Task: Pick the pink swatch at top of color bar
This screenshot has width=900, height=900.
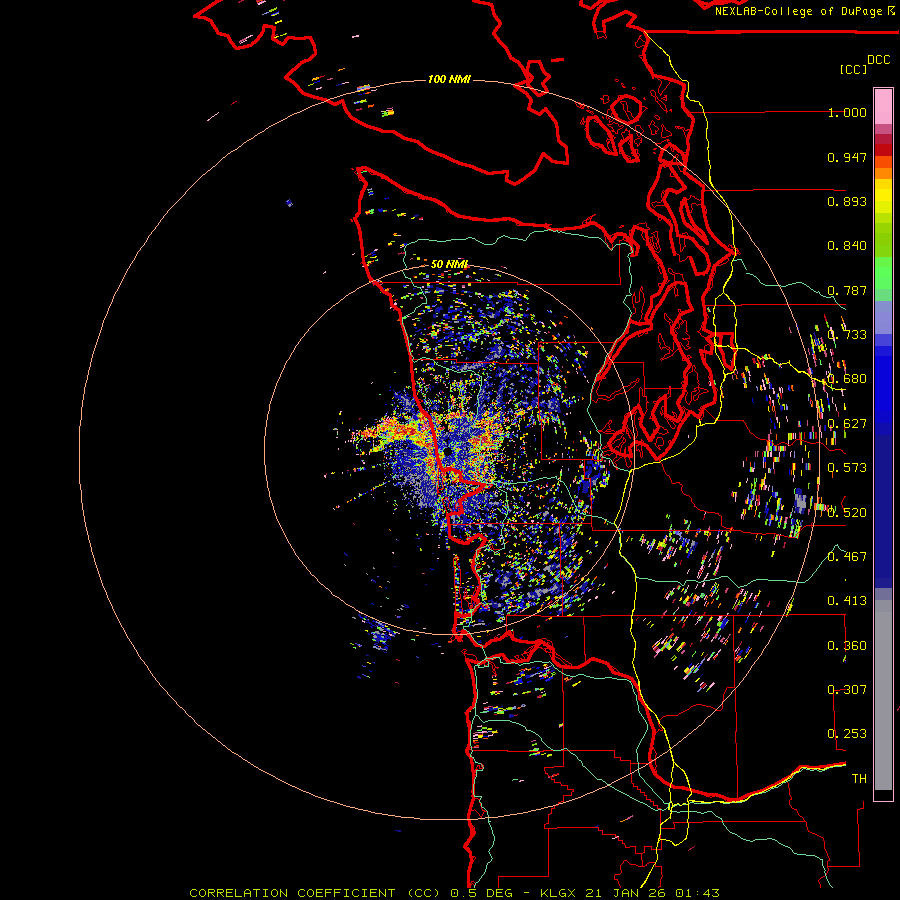Action: point(883,106)
